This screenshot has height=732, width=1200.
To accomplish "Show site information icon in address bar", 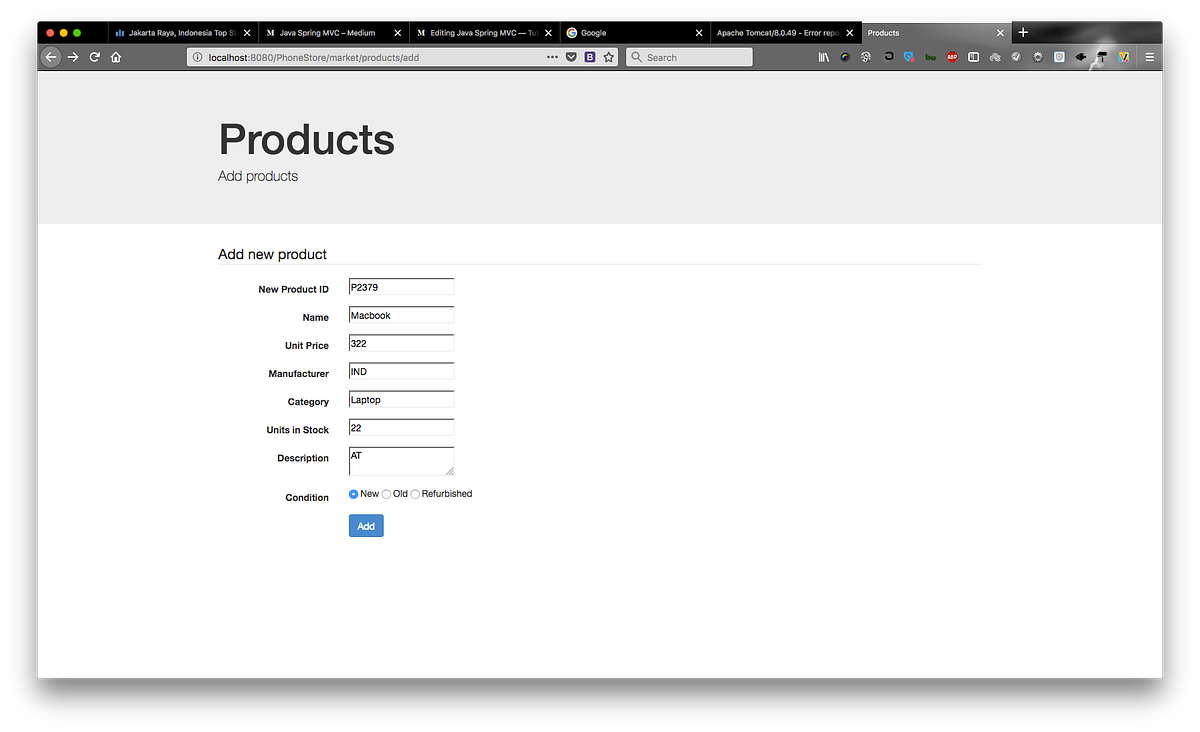I will point(197,57).
